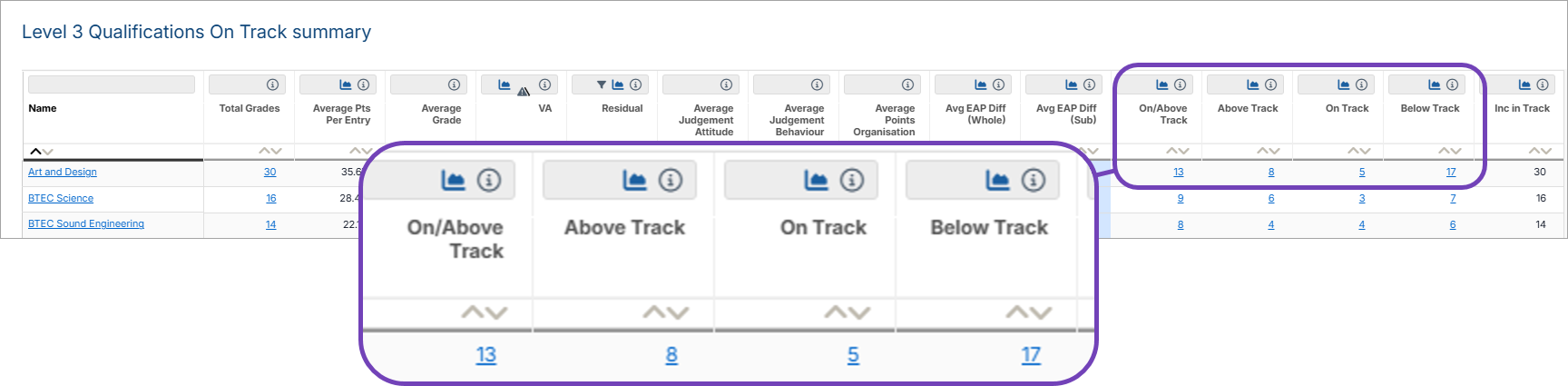1568x386 pixels.
Task: Open the VA column chart icon
Action: (505, 84)
